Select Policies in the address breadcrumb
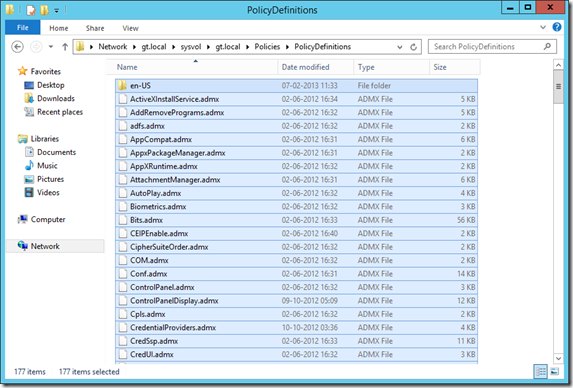This screenshot has width=573, height=388. 267,47
